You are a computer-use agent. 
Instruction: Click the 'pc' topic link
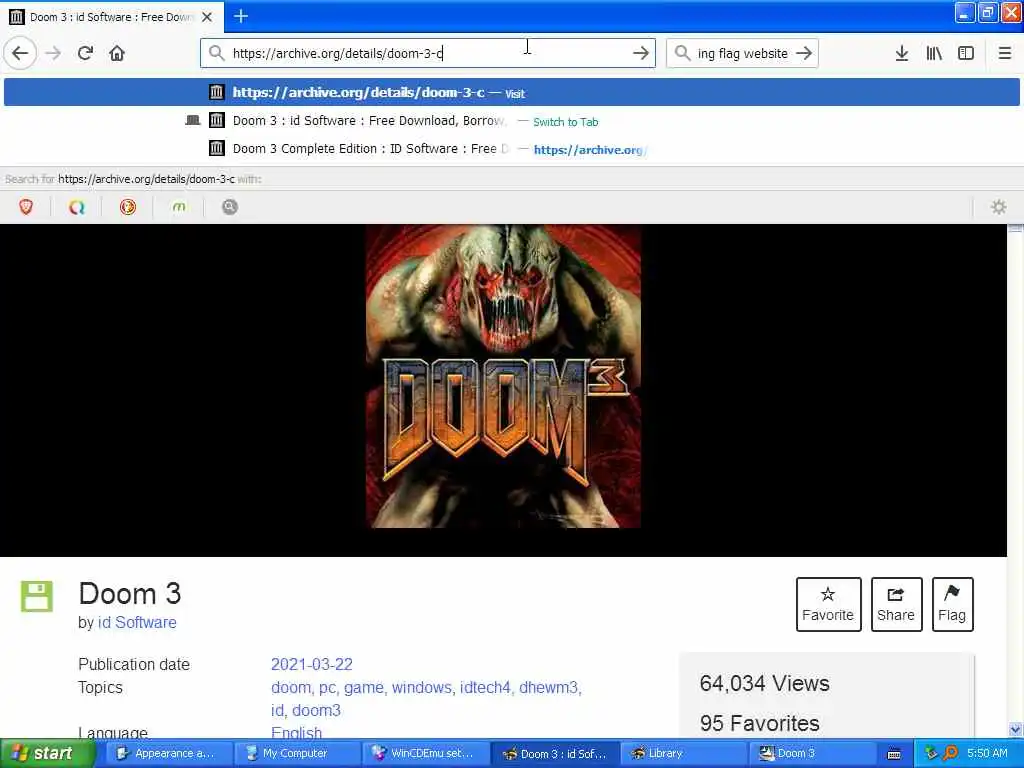(327, 687)
